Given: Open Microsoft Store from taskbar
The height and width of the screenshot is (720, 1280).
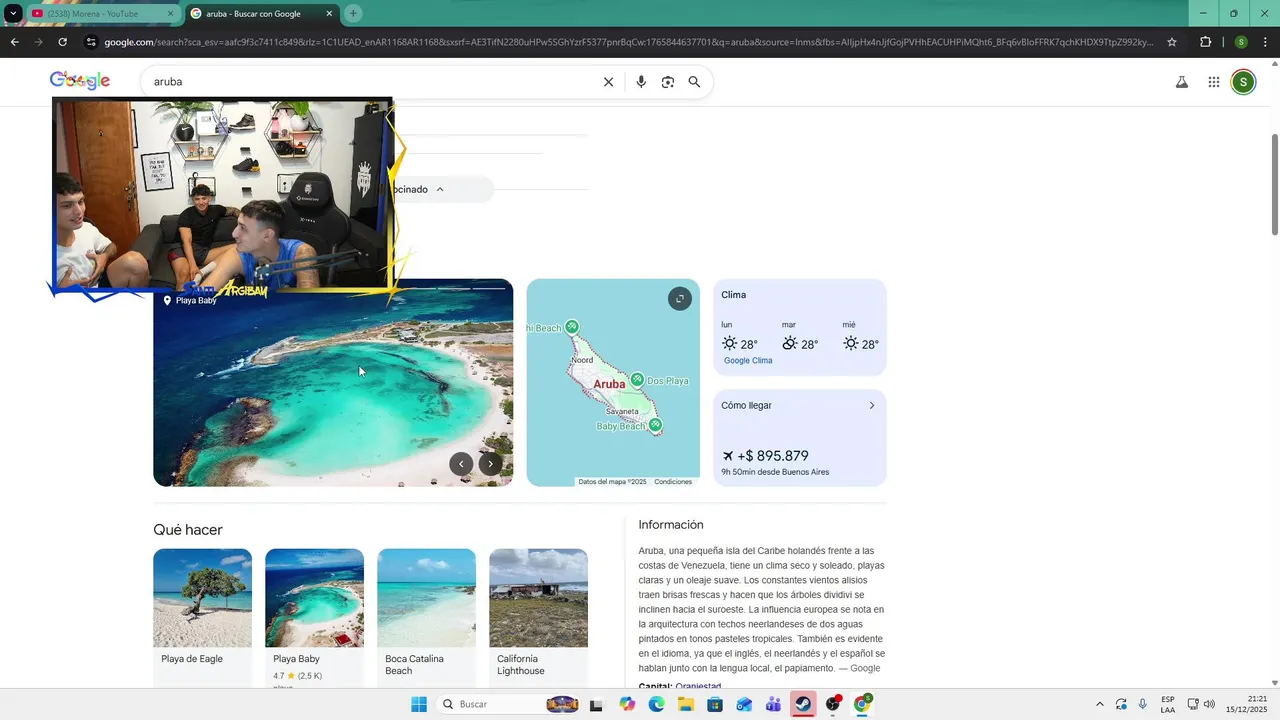Looking at the screenshot, I should [715, 704].
